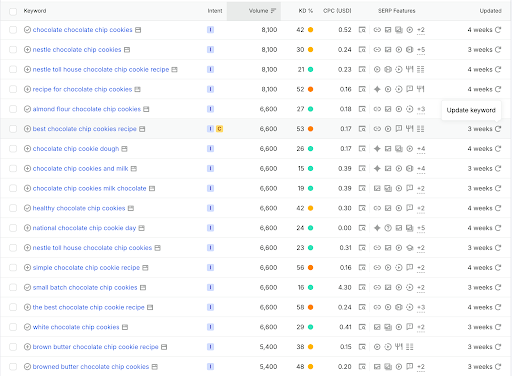View SERP icon in chocolate chocolate chip cookies row
This screenshot has width=512, height=376.
point(362,30)
